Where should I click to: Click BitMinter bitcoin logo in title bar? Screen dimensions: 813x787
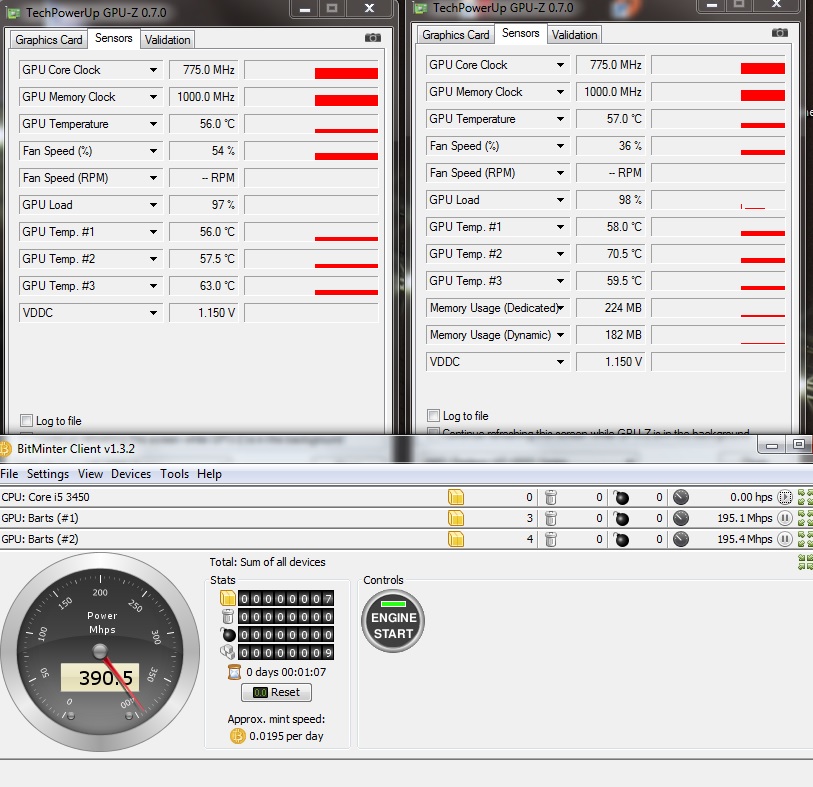[x=5, y=449]
